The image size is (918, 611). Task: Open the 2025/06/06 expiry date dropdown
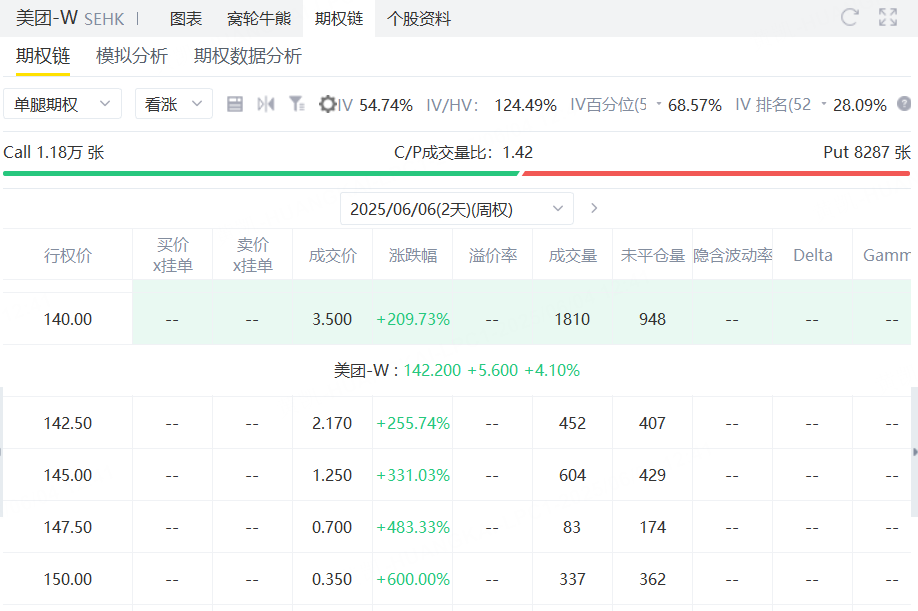tap(457, 209)
